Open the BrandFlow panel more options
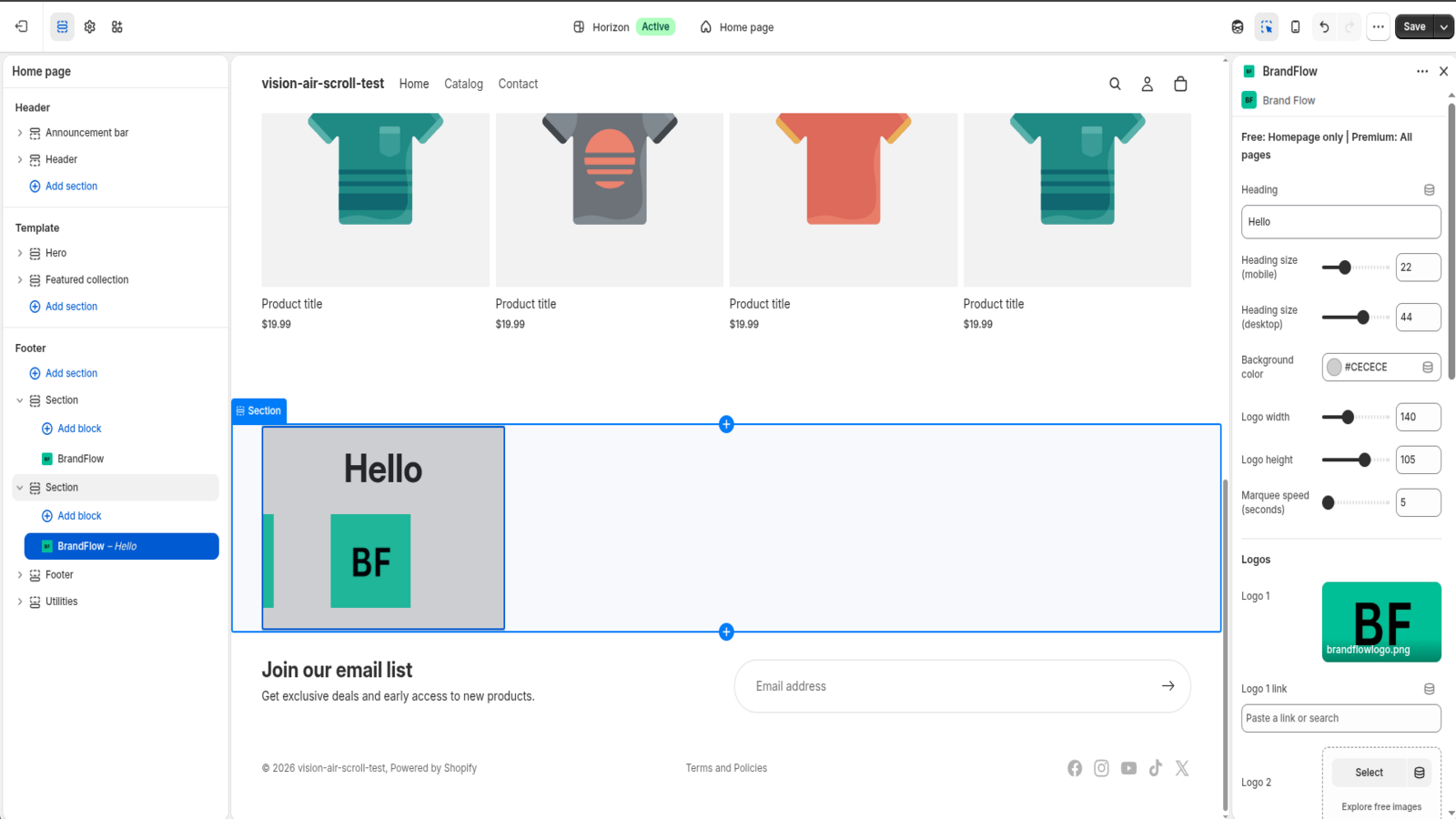 coord(1422,71)
